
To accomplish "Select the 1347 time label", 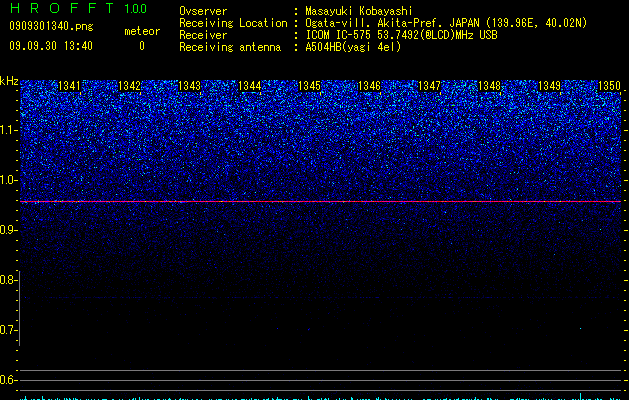I will [430, 86].
